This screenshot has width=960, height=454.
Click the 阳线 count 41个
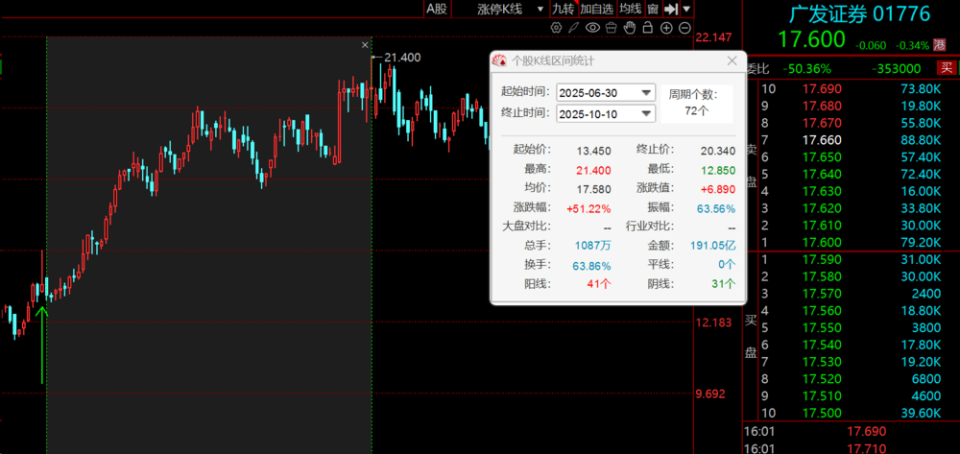[x=599, y=284]
